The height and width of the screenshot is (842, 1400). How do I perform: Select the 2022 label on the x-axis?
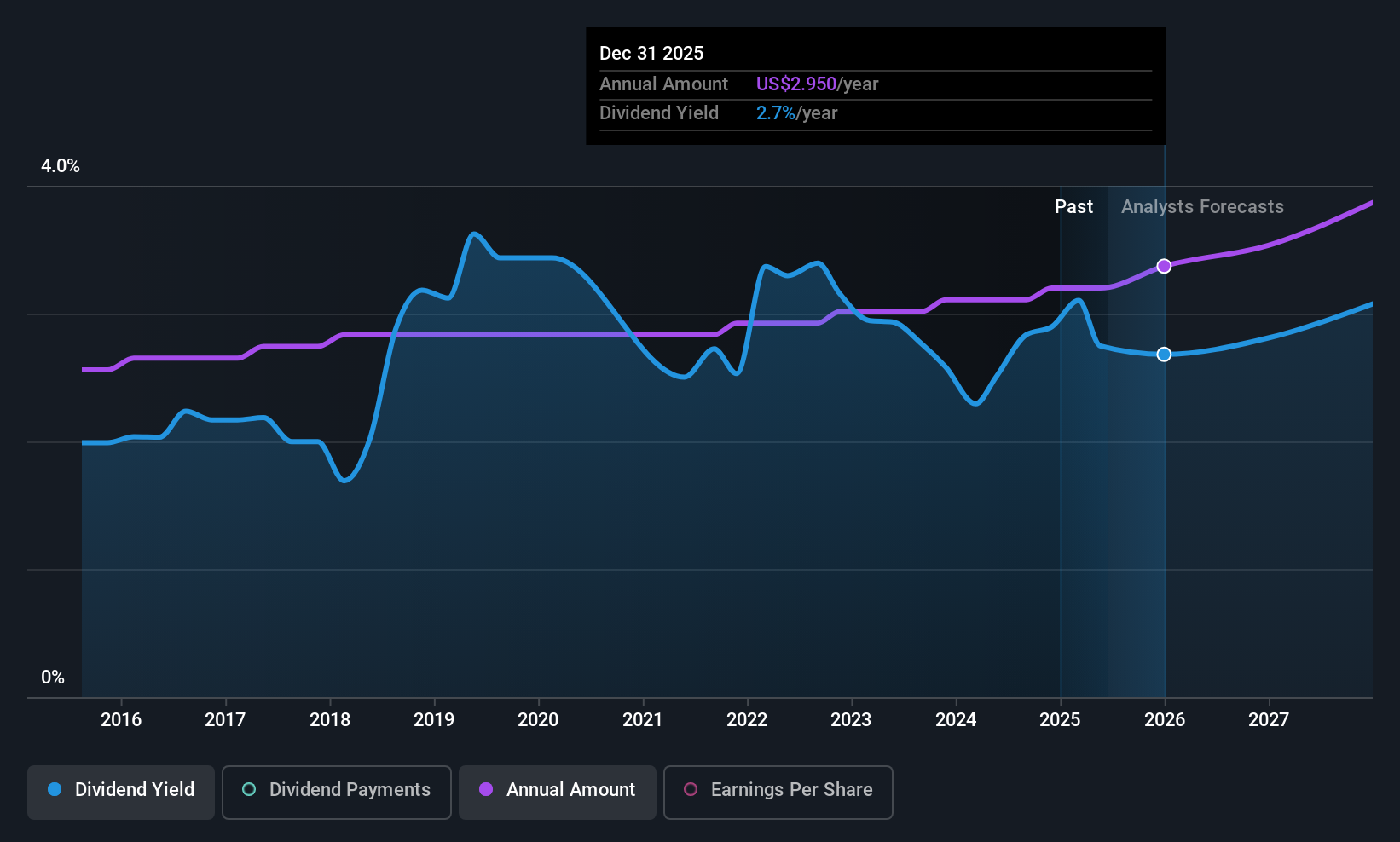[747, 720]
